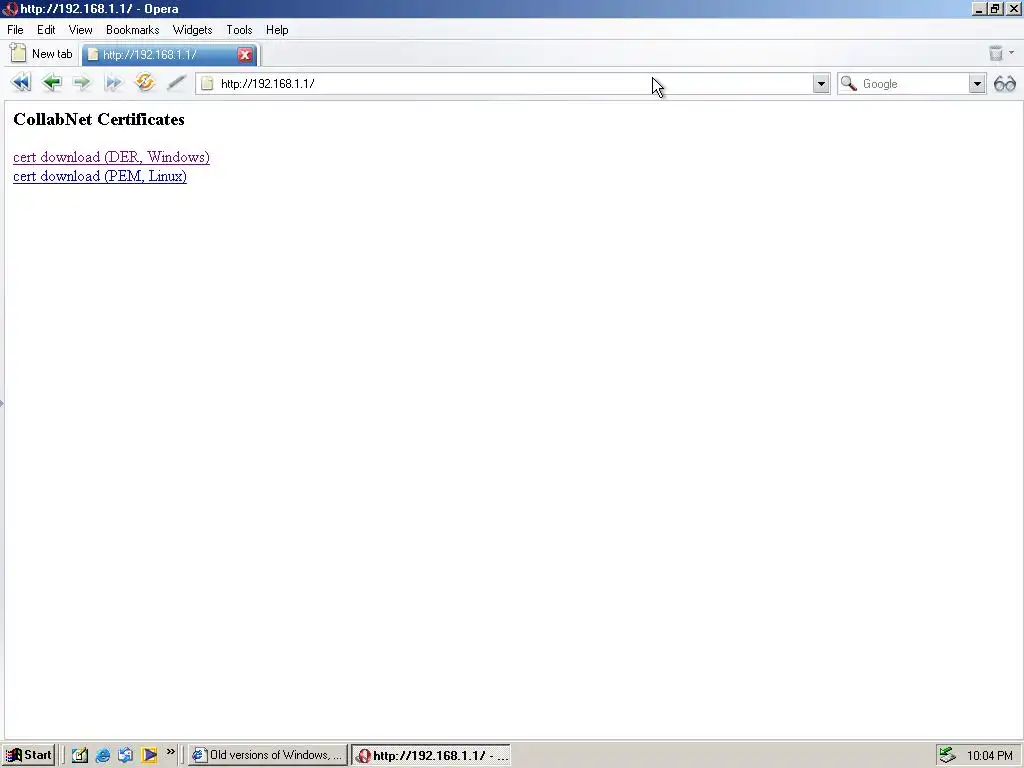Click the Rewind navigation button

coord(21,83)
